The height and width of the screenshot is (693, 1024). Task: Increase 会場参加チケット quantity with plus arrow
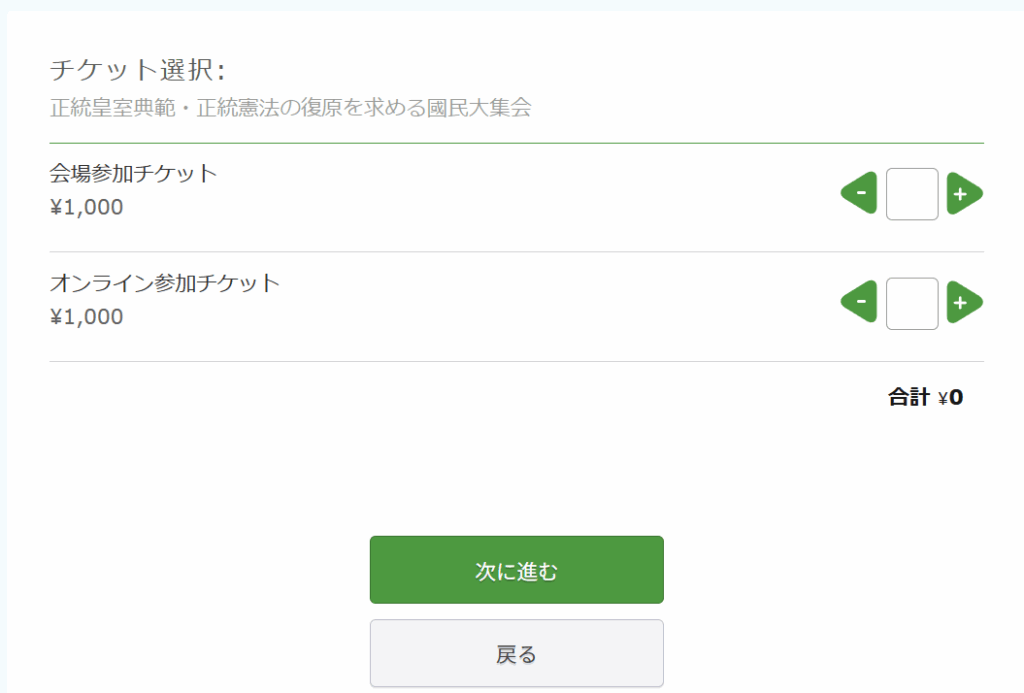tap(963, 193)
